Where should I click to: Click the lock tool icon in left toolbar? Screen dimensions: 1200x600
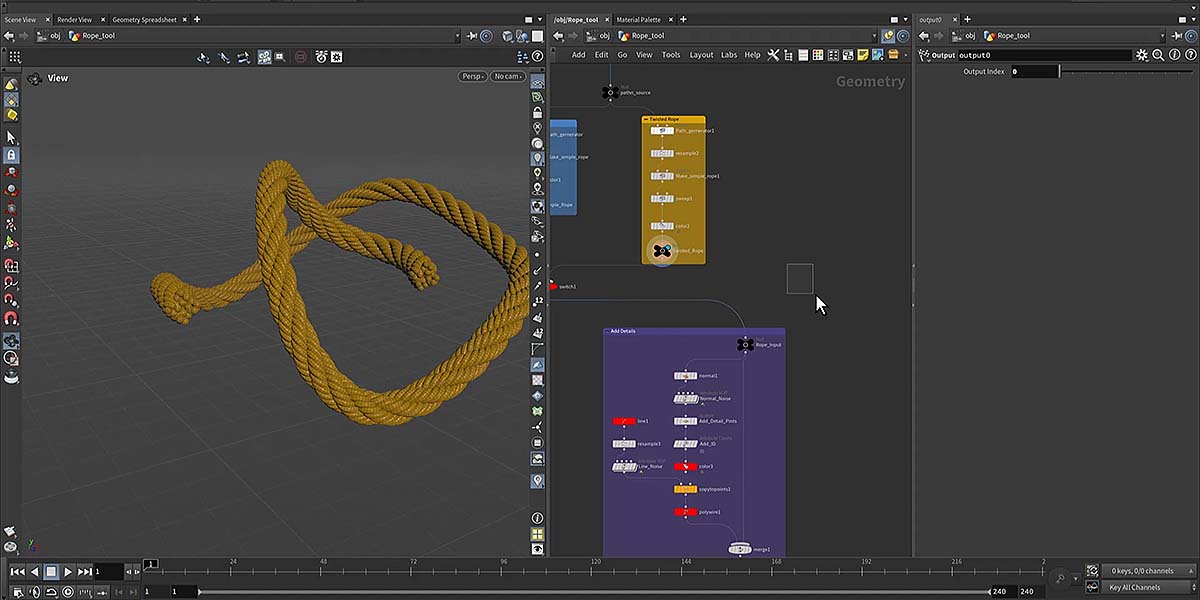click(11, 155)
